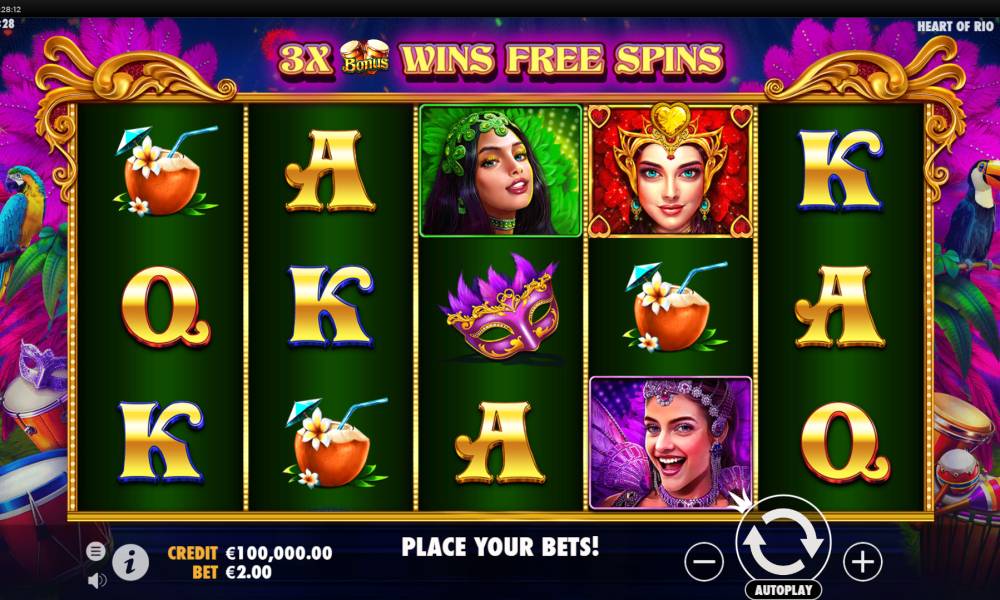Click the purple laughing dancer symbol

[670, 443]
